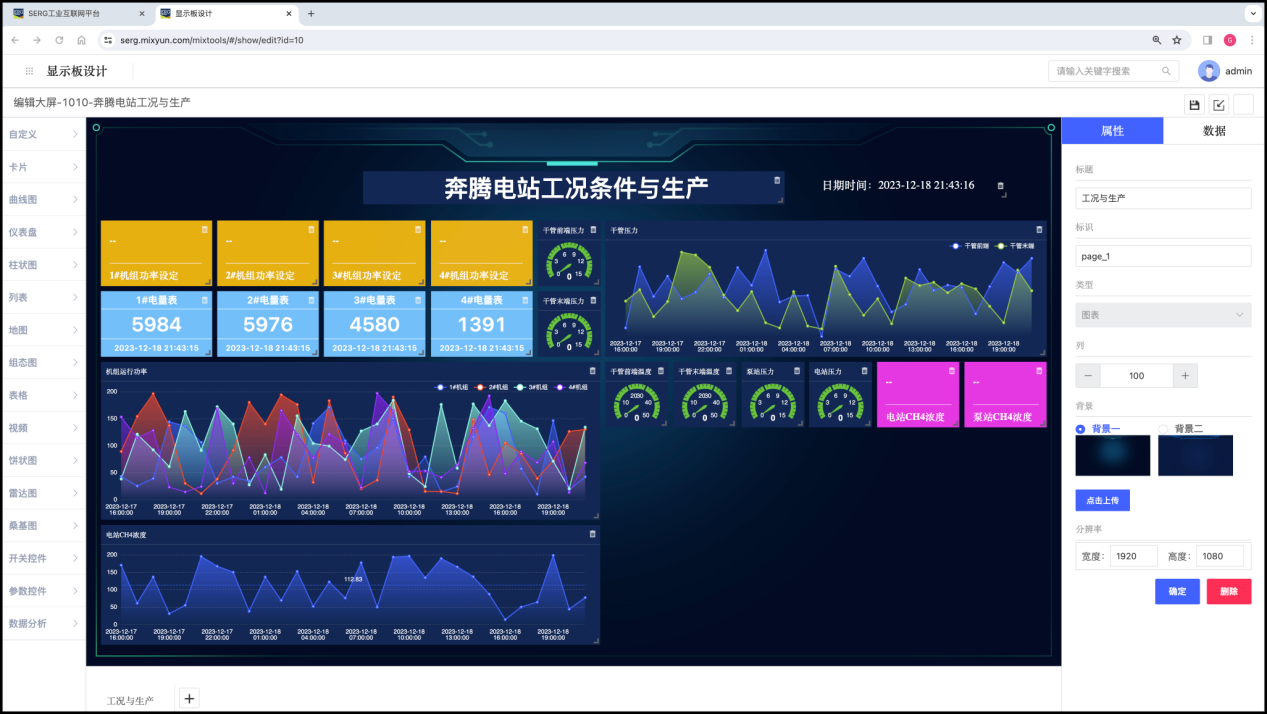Image resolution: width=1267 pixels, height=714 pixels.
Task: Click the 确定 button
Action: pos(1177,591)
